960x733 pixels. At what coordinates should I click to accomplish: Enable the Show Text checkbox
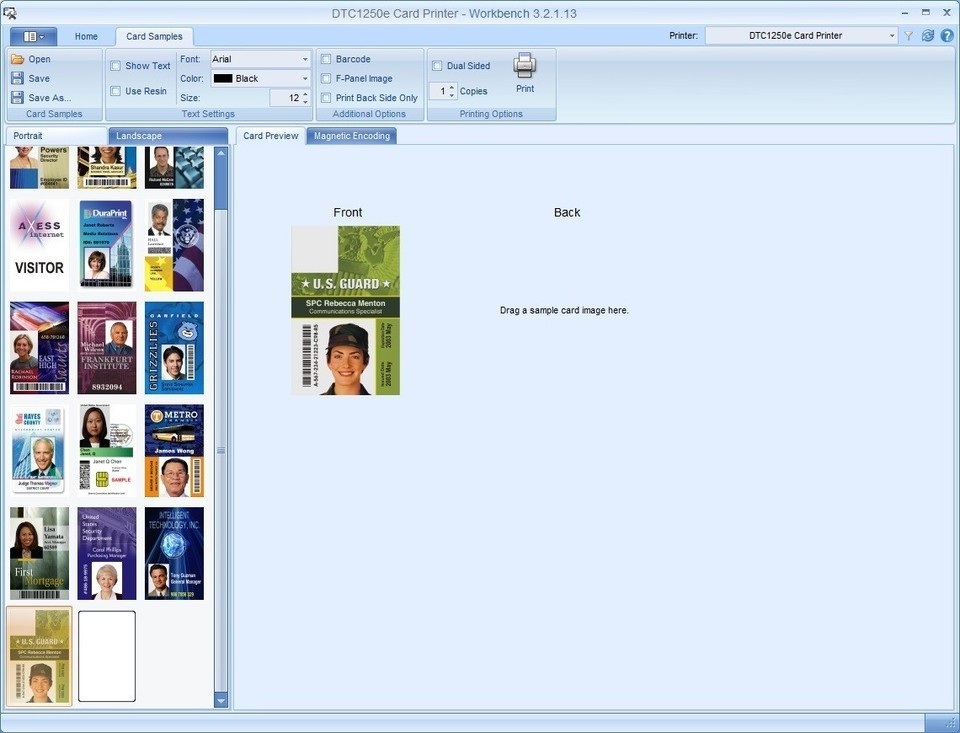115,66
